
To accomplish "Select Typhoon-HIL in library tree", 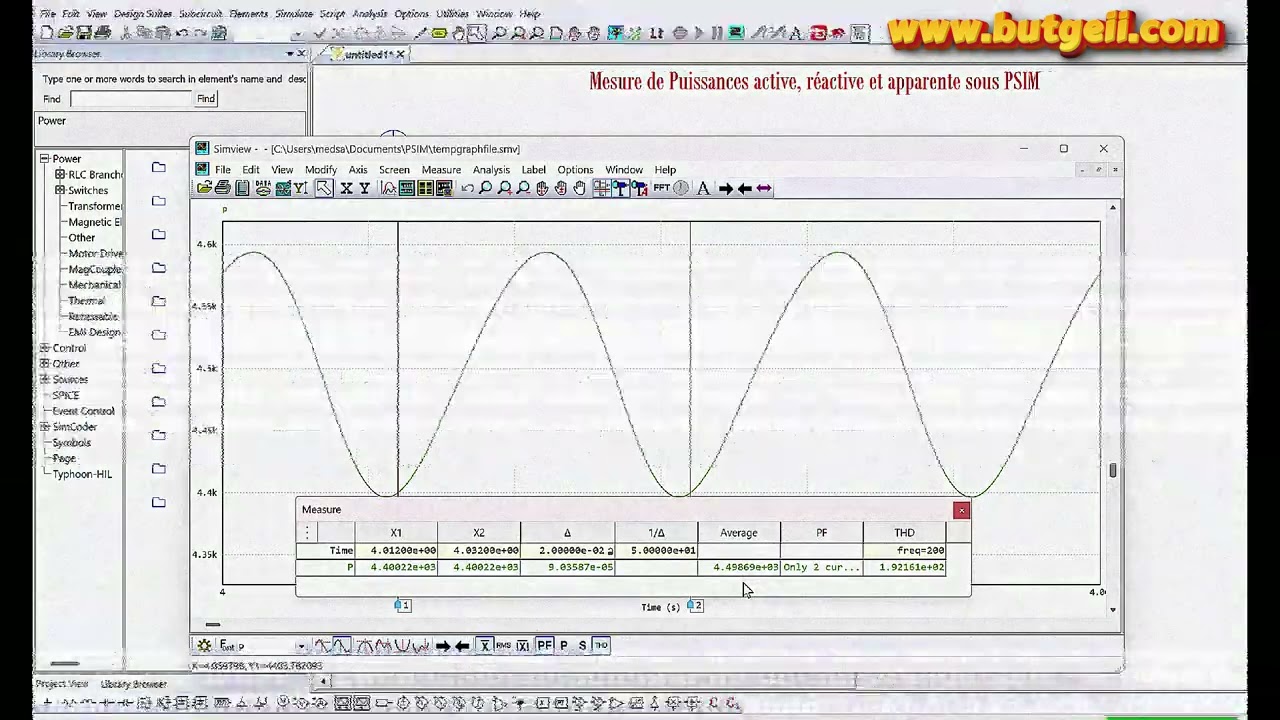I will click(x=82, y=474).
